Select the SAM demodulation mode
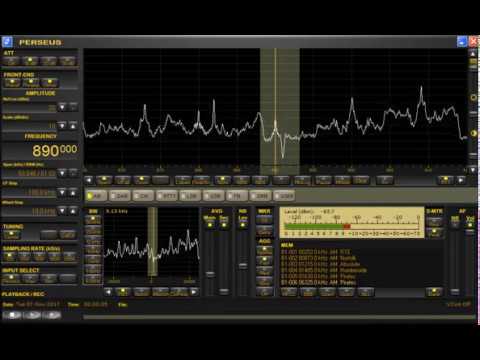Screen dimensions: 480x360 click(x=120, y=196)
